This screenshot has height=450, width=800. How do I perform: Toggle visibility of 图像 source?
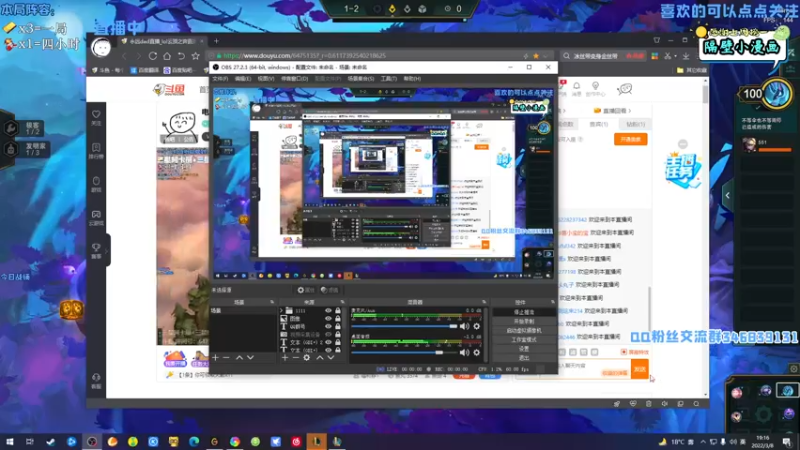(328, 318)
